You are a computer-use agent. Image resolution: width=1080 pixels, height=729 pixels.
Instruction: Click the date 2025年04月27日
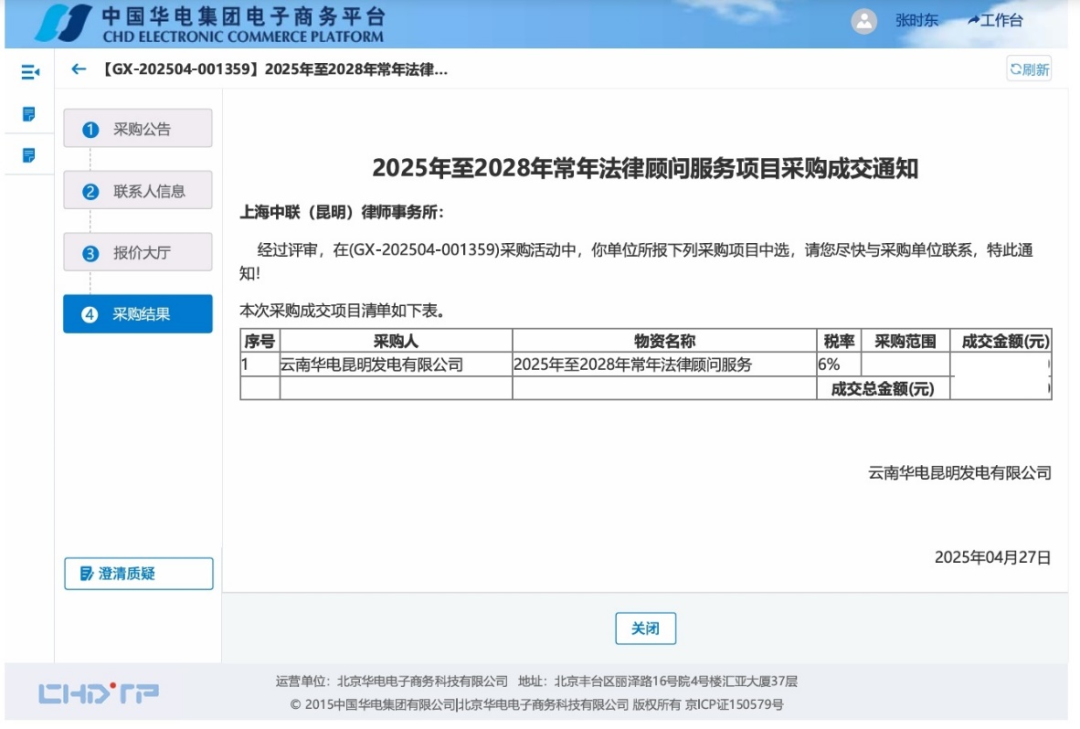point(993,557)
